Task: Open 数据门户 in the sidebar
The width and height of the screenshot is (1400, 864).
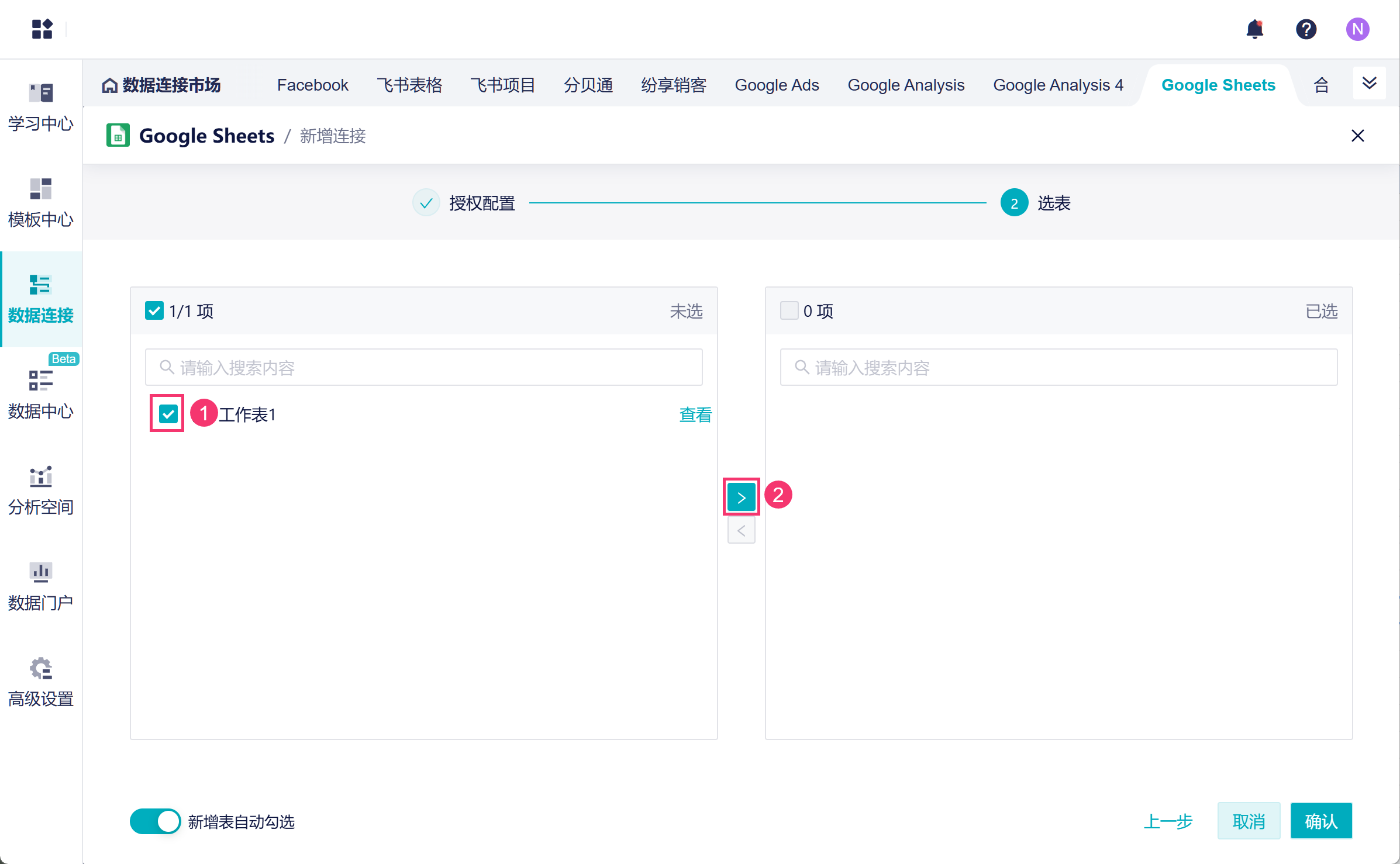Action: pyautogui.click(x=41, y=586)
